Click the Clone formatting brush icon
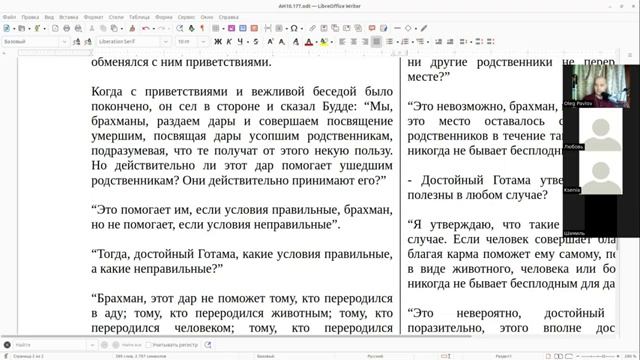This screenshot has width=640, height=360. [132, 28]
